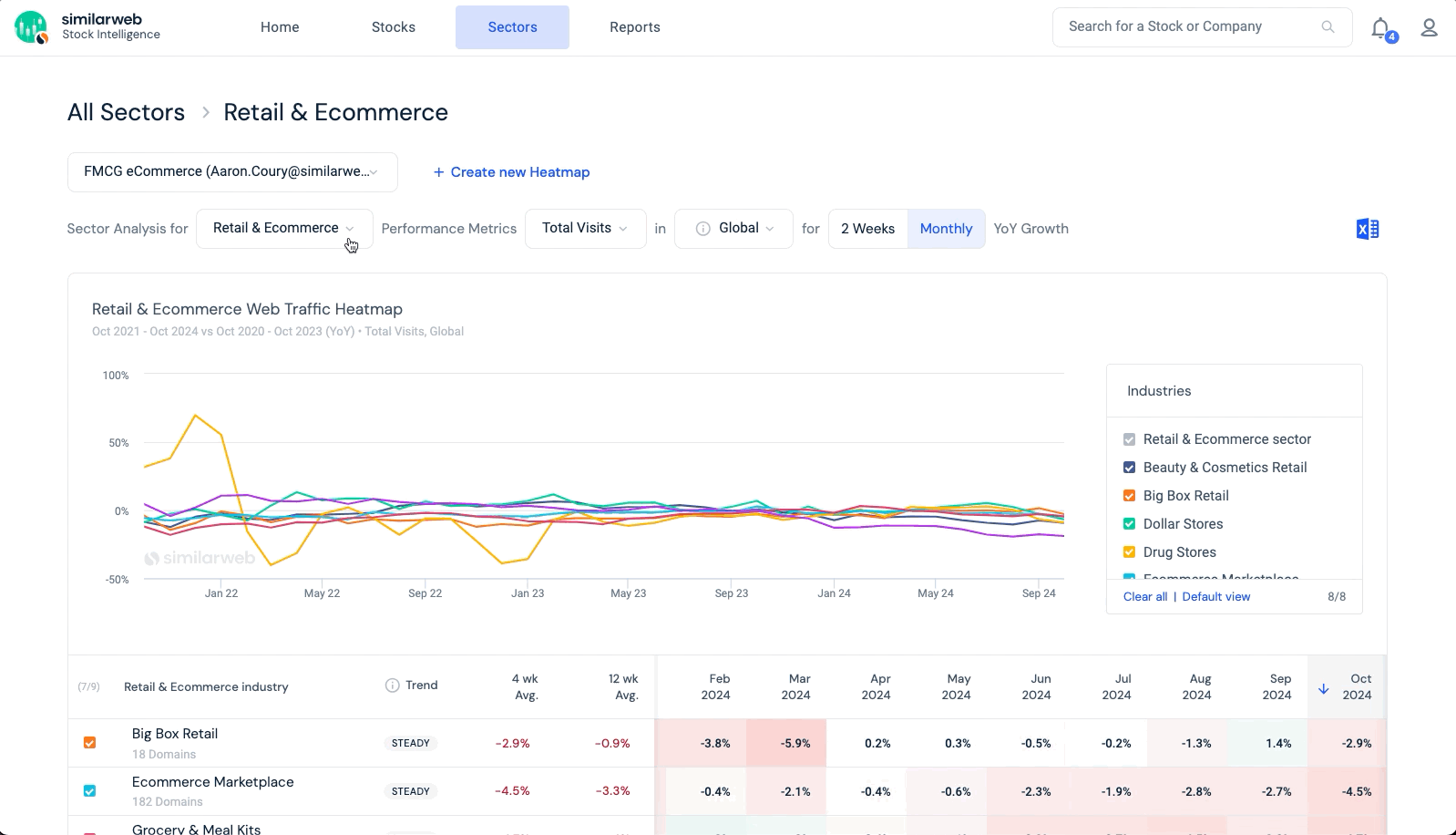
Task: Go to the Home tab
Action: (280, 27)
